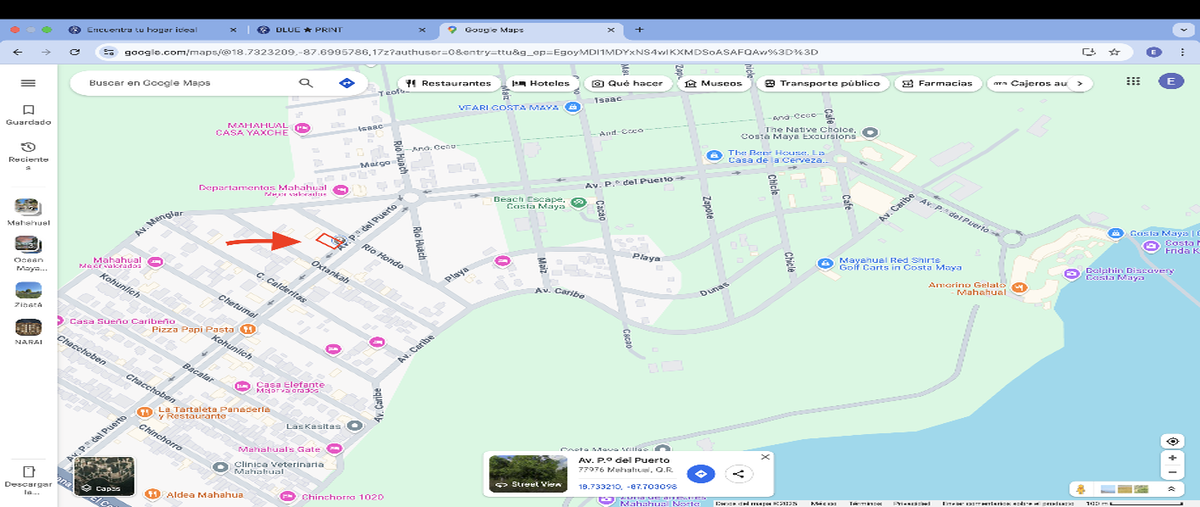1200x507 pixels.
Task: Open Guardado saved places
Action: click(28, 115)
